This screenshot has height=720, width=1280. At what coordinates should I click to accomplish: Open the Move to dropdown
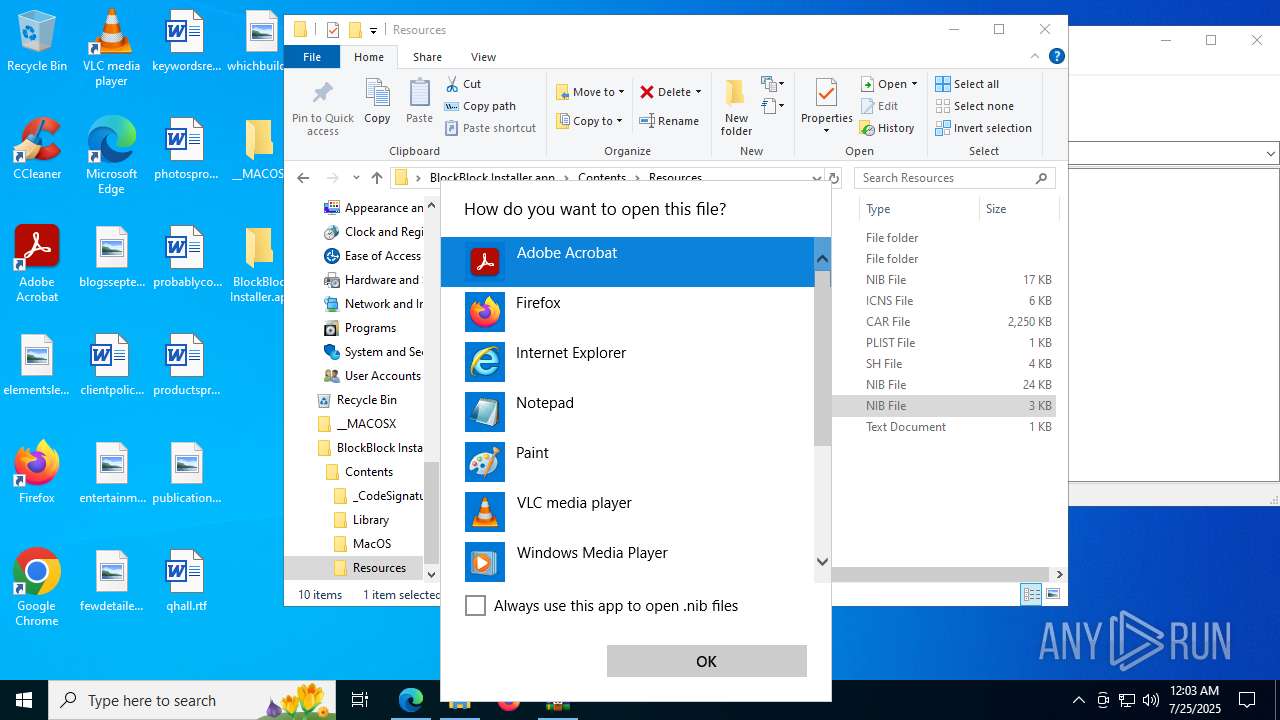590,92
